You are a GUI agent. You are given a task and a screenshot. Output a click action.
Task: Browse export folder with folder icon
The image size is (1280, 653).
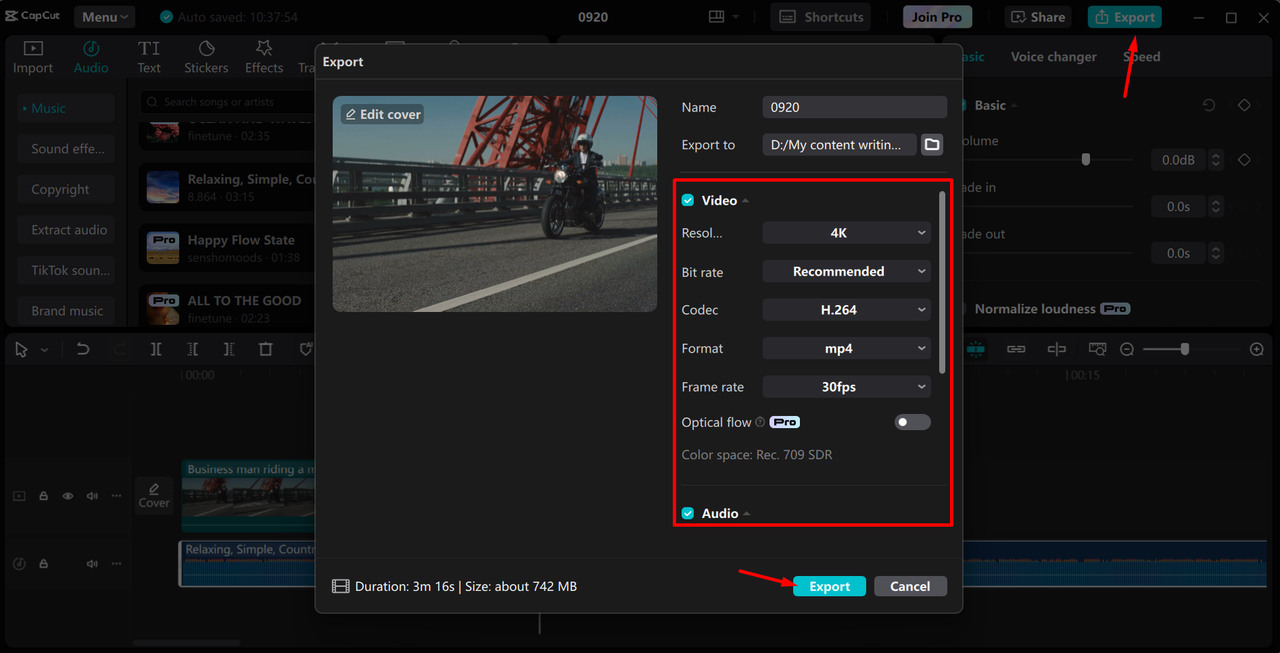[x=932, y=145]
